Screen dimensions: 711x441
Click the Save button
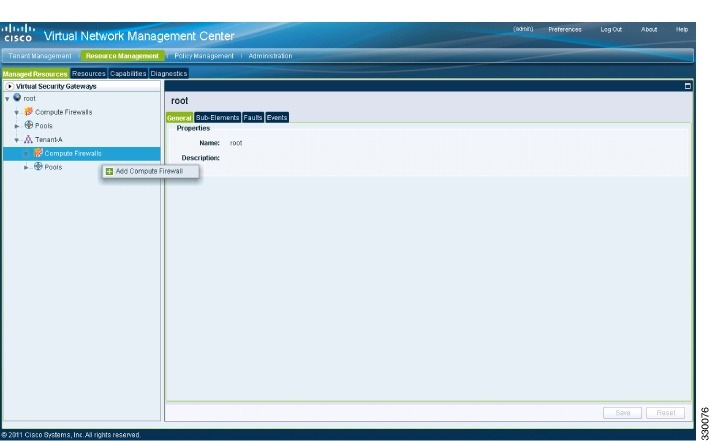pyautogui.click(x=622, y=413)
